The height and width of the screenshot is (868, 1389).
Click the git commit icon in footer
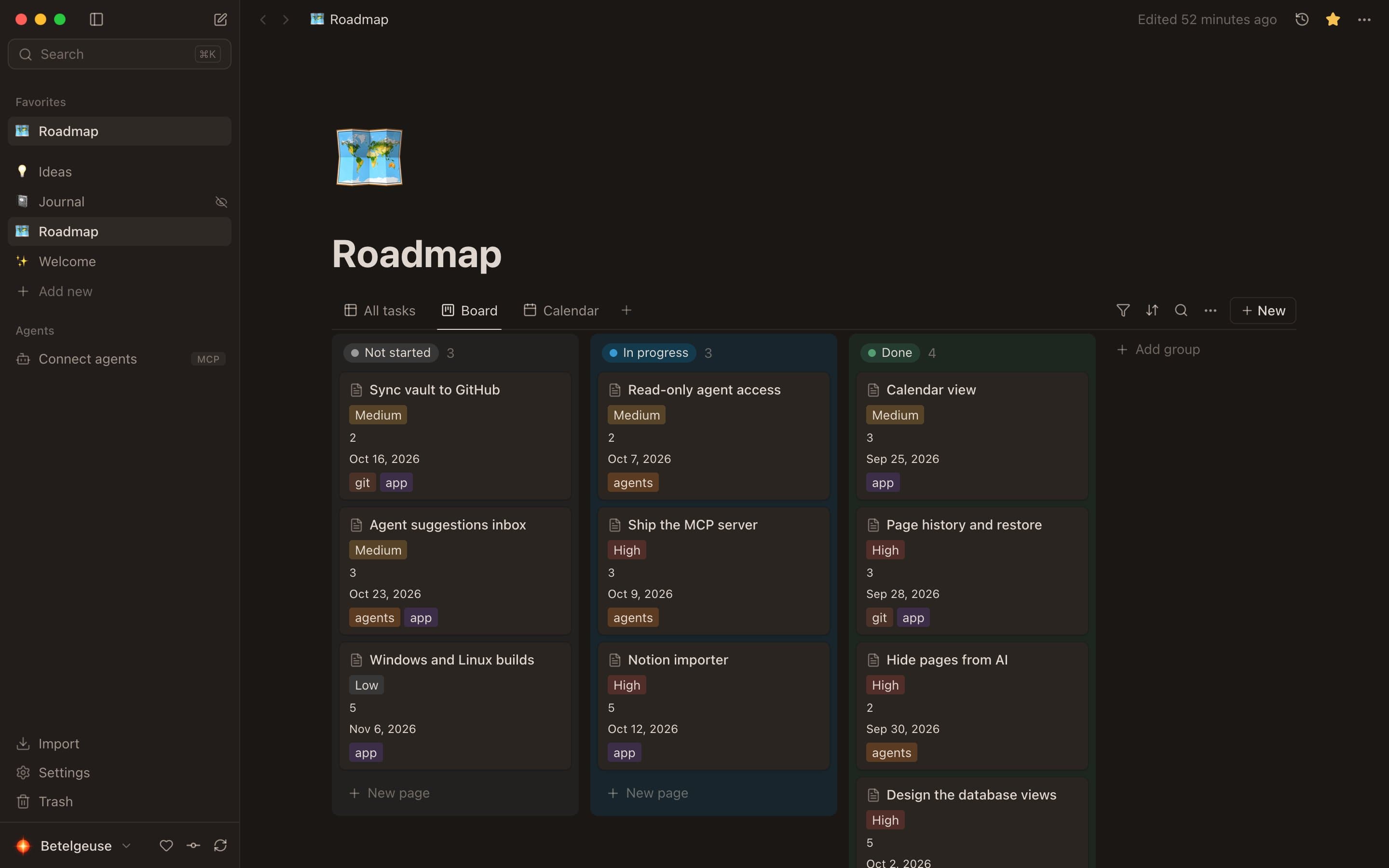coord(193,846)
